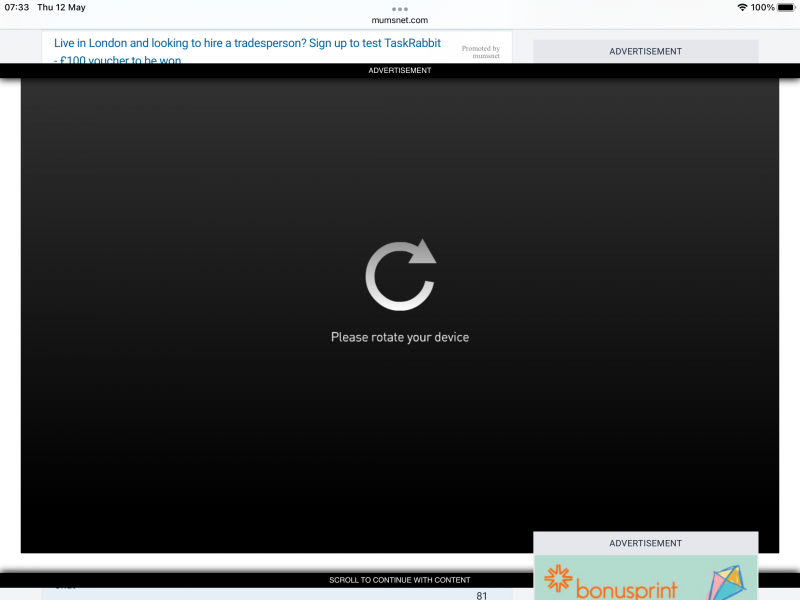Viewport: 800px width, 600px height.
Task: Click ADVERTISEMENT label above bonusprint ad
Action: coord(645,543)
